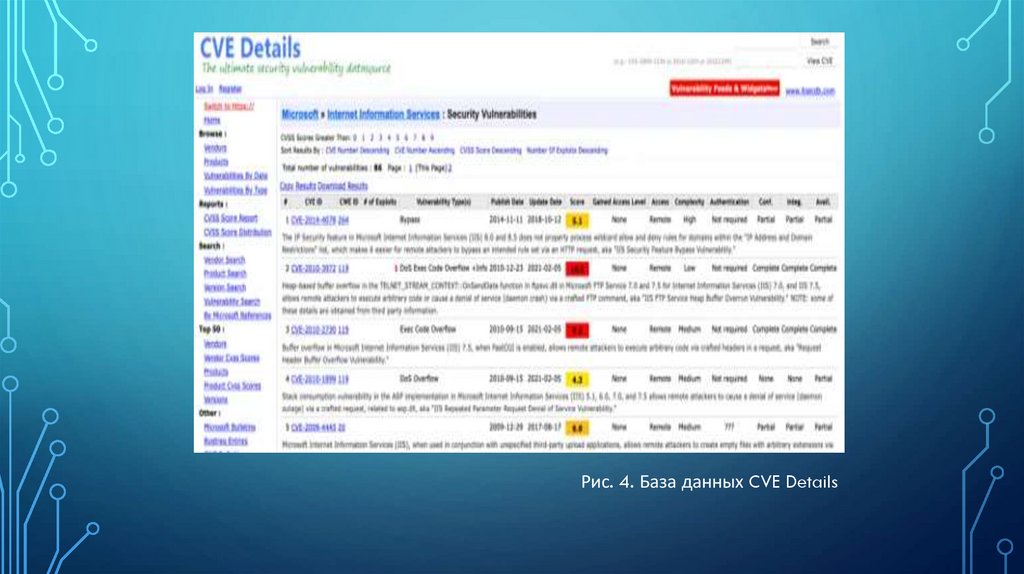Image resolution: width=1024 pixels, height=574 pixels.
Task: Open Vulnerability Search in the sidebar
Action: pyautogui.click(x=232, y=302)
